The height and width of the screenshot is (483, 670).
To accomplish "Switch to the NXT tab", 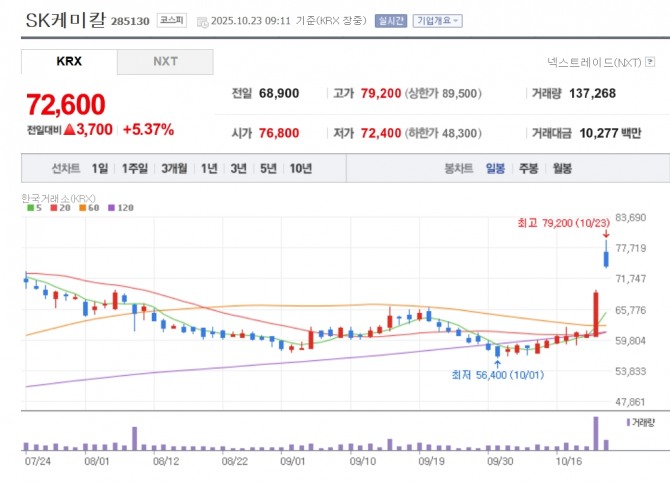I will tap(165, 62).
